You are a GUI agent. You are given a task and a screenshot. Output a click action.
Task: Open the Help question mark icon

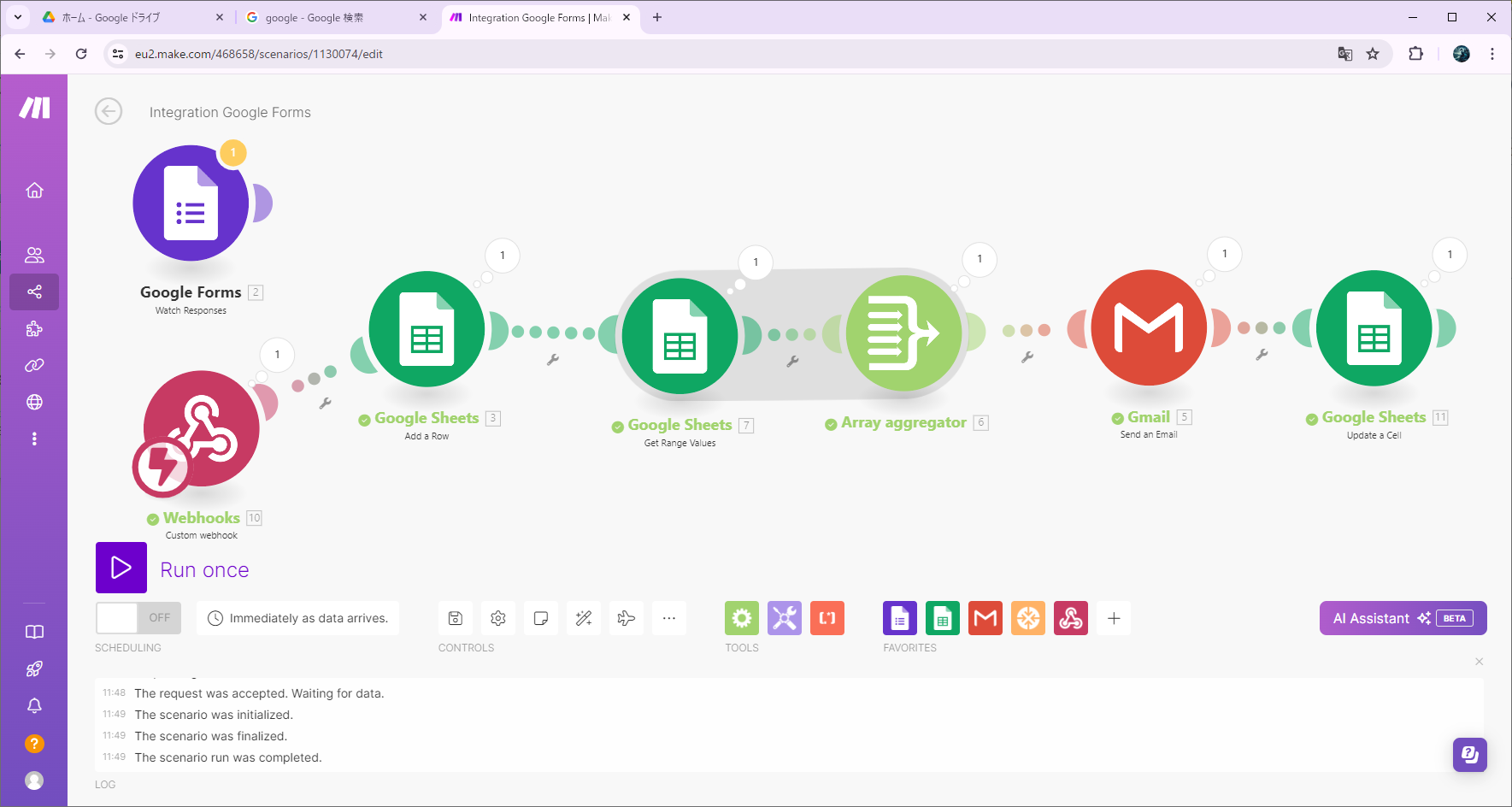point(34,744)
